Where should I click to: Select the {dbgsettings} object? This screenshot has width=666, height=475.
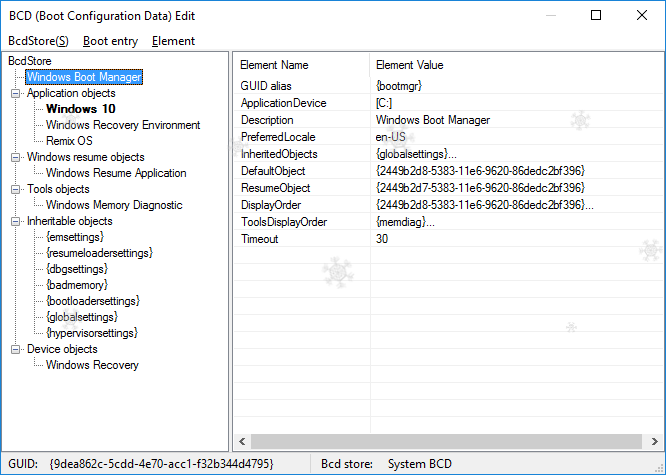point(77,269)
